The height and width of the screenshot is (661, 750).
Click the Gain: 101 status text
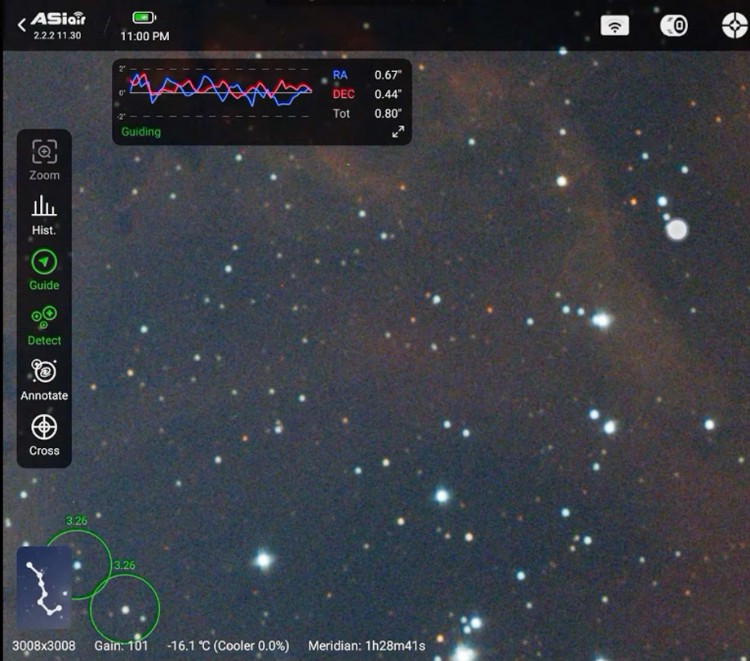click(x=121, y=646)
